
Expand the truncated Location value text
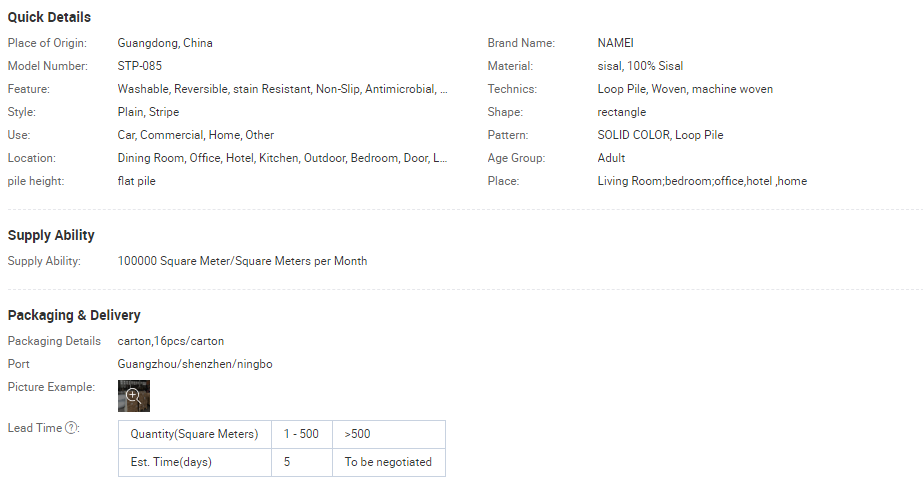pos(282,158)
